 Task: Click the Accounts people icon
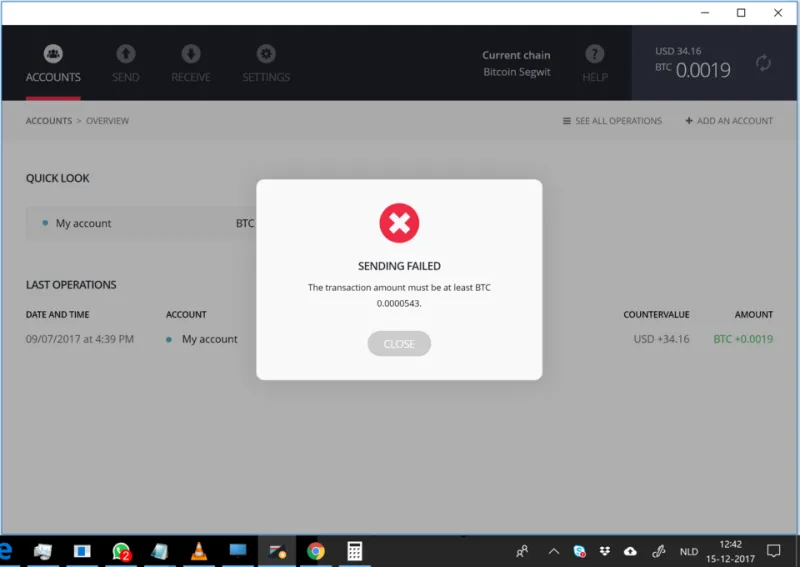point(53,54)
